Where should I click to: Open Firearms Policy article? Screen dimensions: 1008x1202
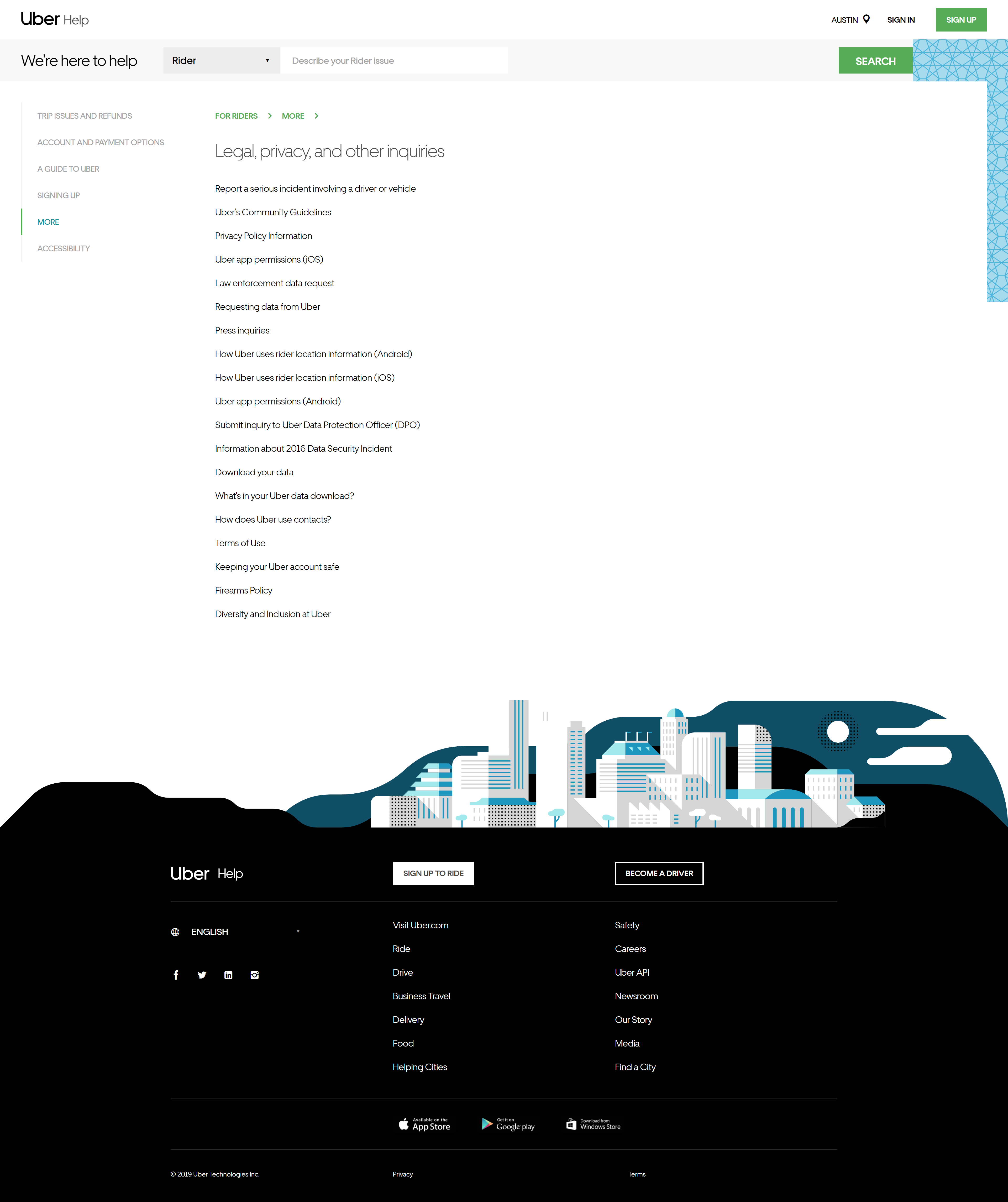point(244,591)
